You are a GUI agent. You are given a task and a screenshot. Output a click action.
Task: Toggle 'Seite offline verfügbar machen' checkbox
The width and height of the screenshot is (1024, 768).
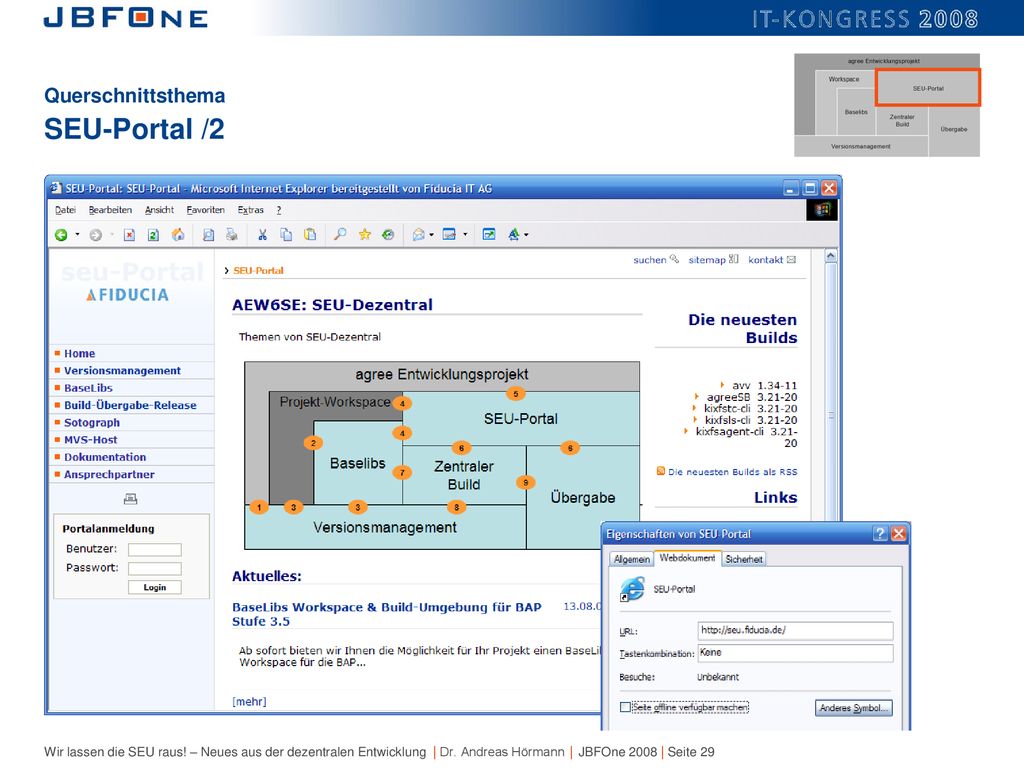pyautogui.click(x=625, y=707)
